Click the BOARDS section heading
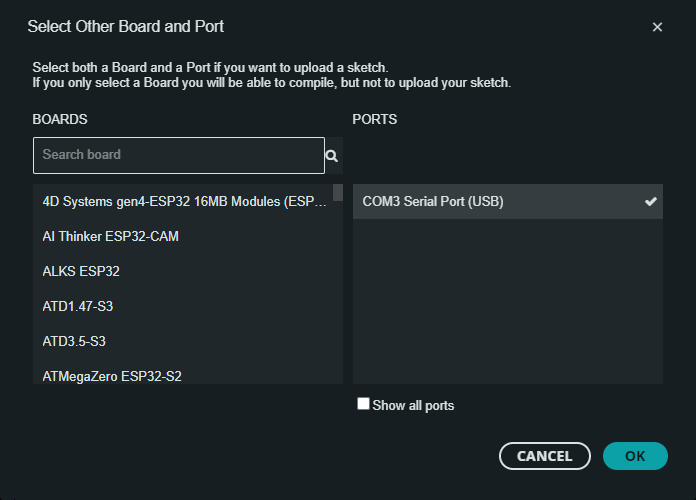 [x=60, y=119]
